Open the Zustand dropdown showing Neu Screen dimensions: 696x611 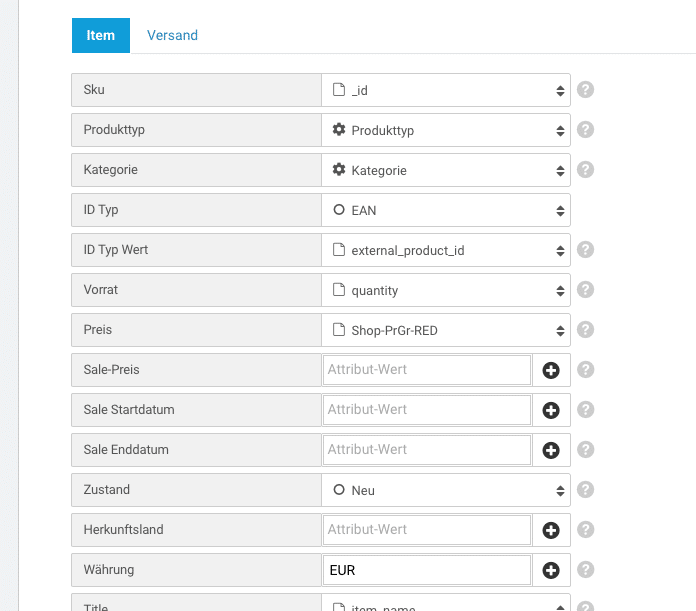(446, 490)
